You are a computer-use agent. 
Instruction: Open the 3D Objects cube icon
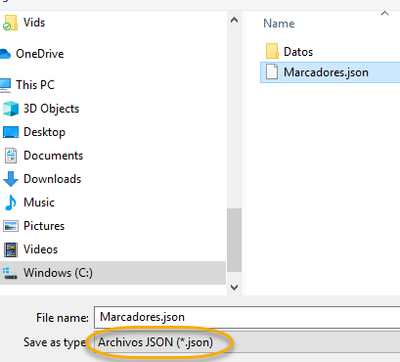(x=11, y=109)
